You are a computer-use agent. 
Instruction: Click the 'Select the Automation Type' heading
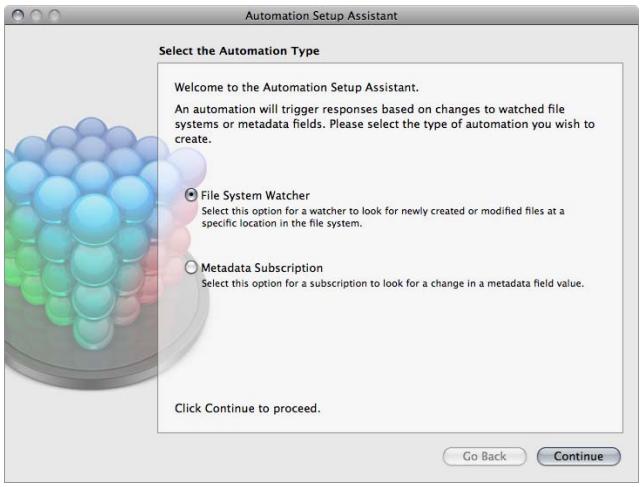[239, 51]
